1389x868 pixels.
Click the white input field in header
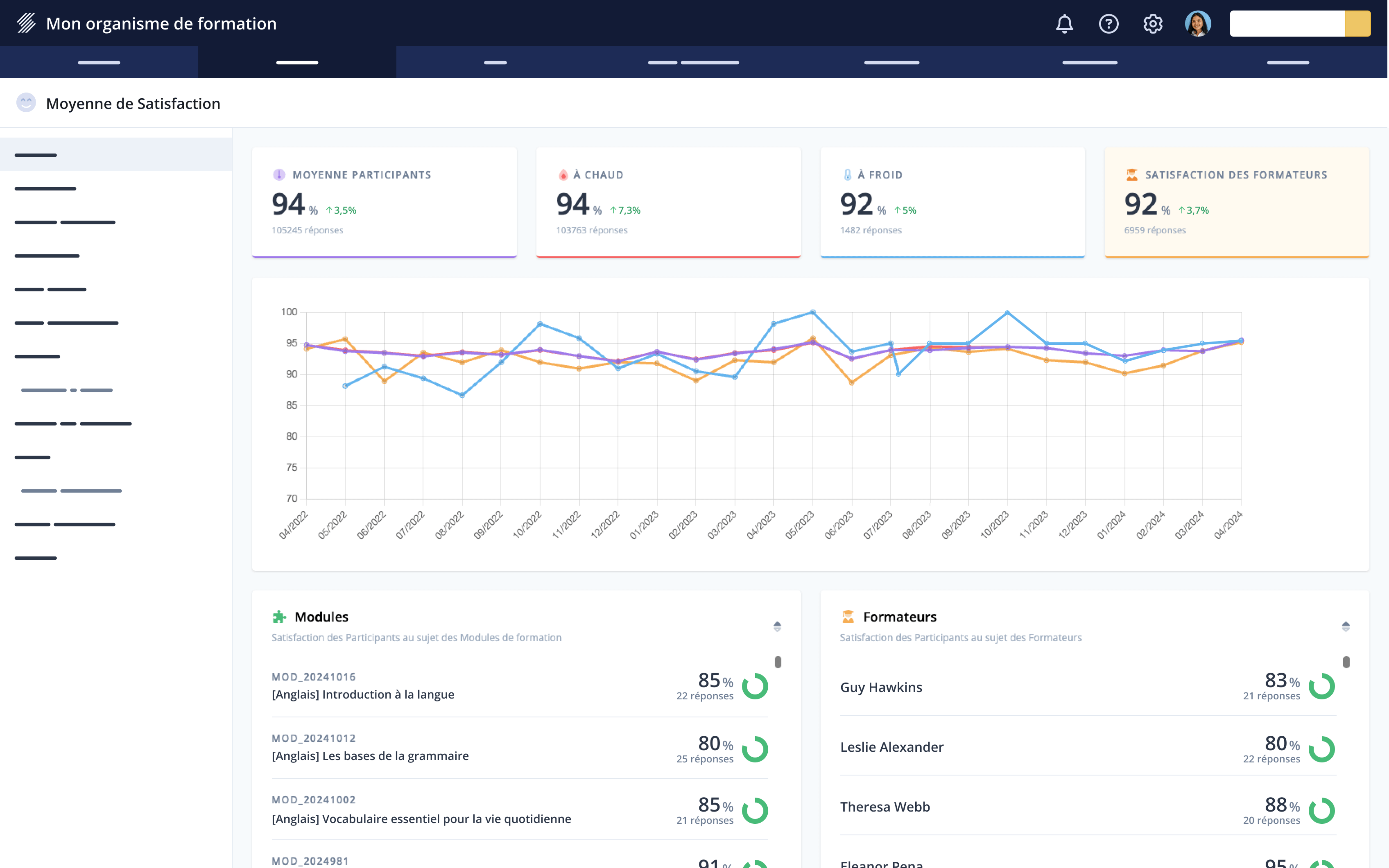pyautogui.click(x=1287, y=24)
